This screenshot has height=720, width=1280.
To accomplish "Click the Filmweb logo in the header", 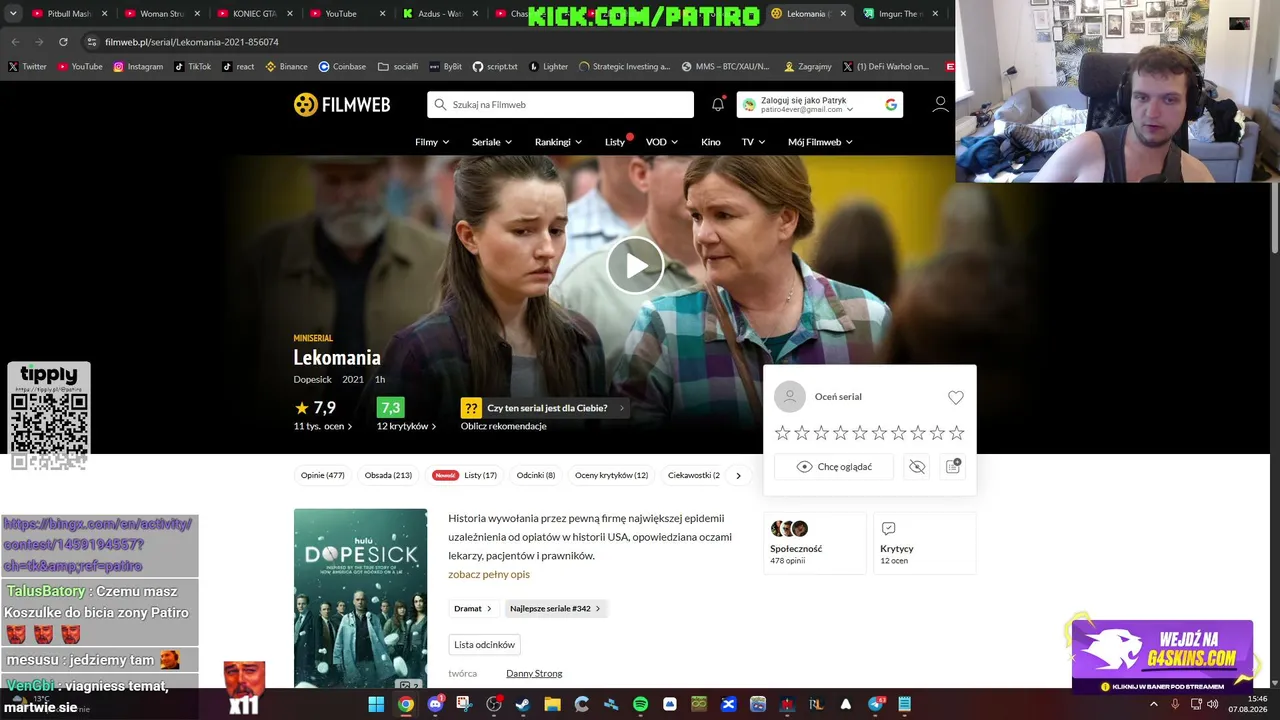I will pos(342,104).
